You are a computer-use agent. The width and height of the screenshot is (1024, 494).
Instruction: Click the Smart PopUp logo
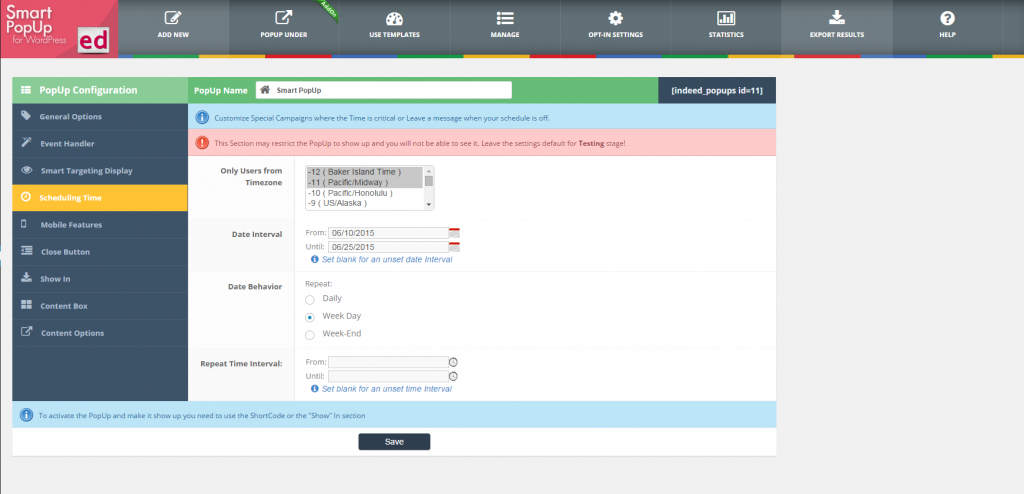pyautogui.click(x=59, y=28)
